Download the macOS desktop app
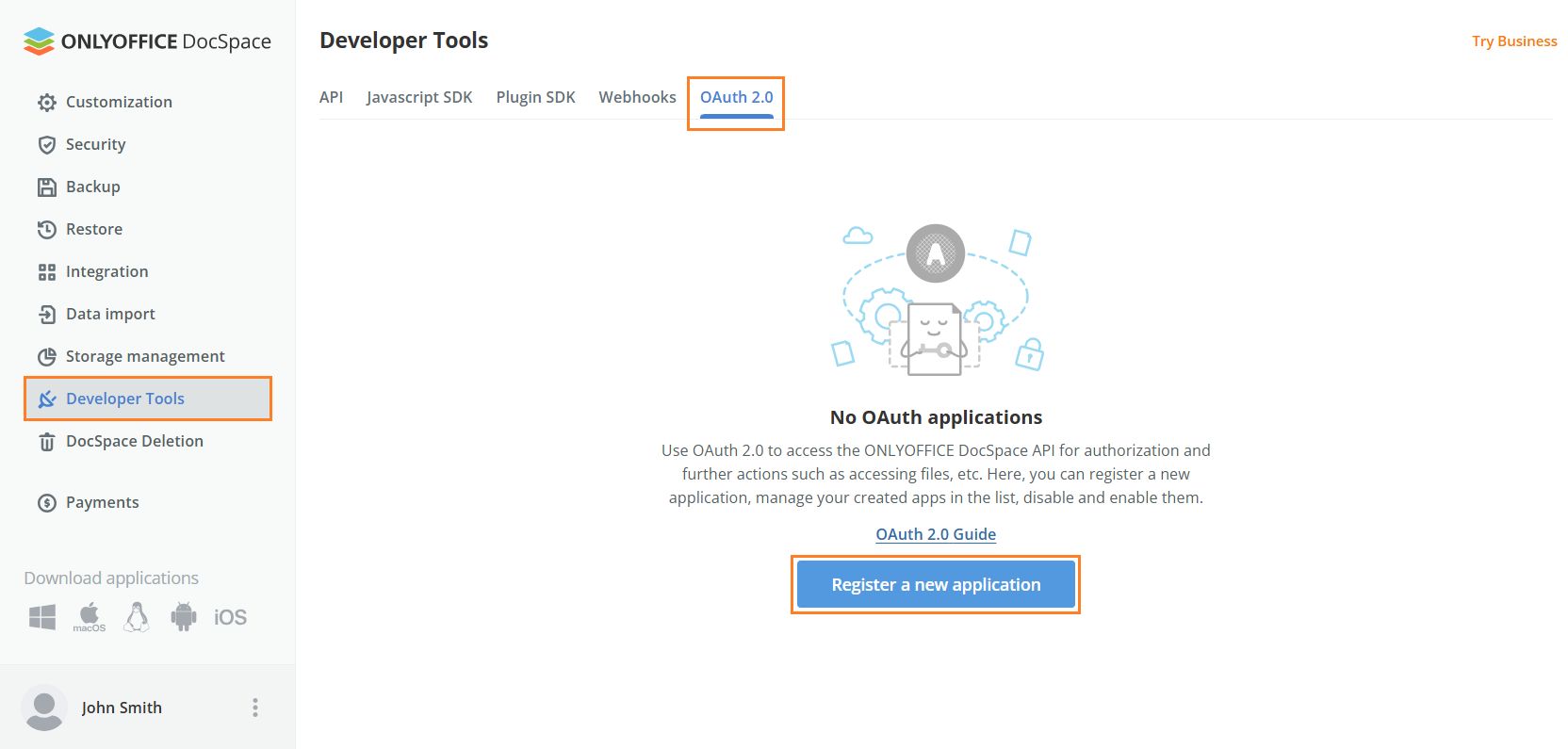Image resolution: width=1568 pixels, height=749 pixels. (x=90, y=617)
